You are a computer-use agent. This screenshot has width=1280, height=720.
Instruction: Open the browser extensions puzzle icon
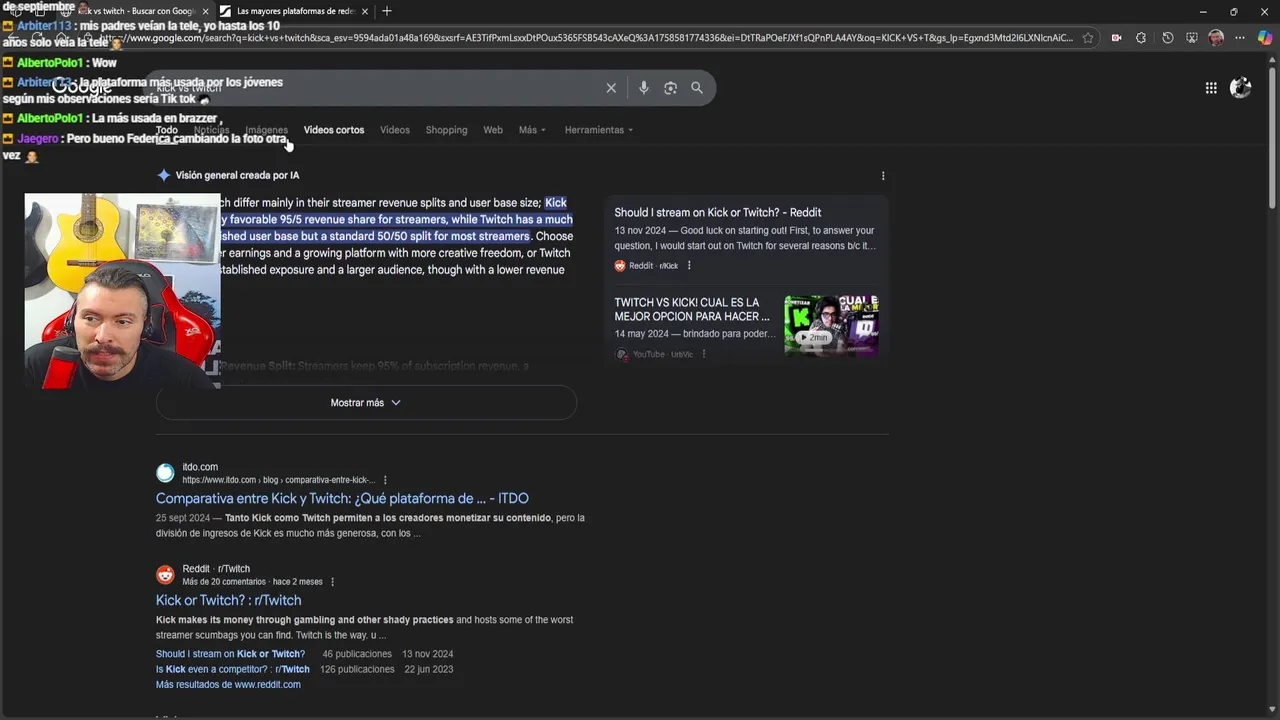[1141, 38]
